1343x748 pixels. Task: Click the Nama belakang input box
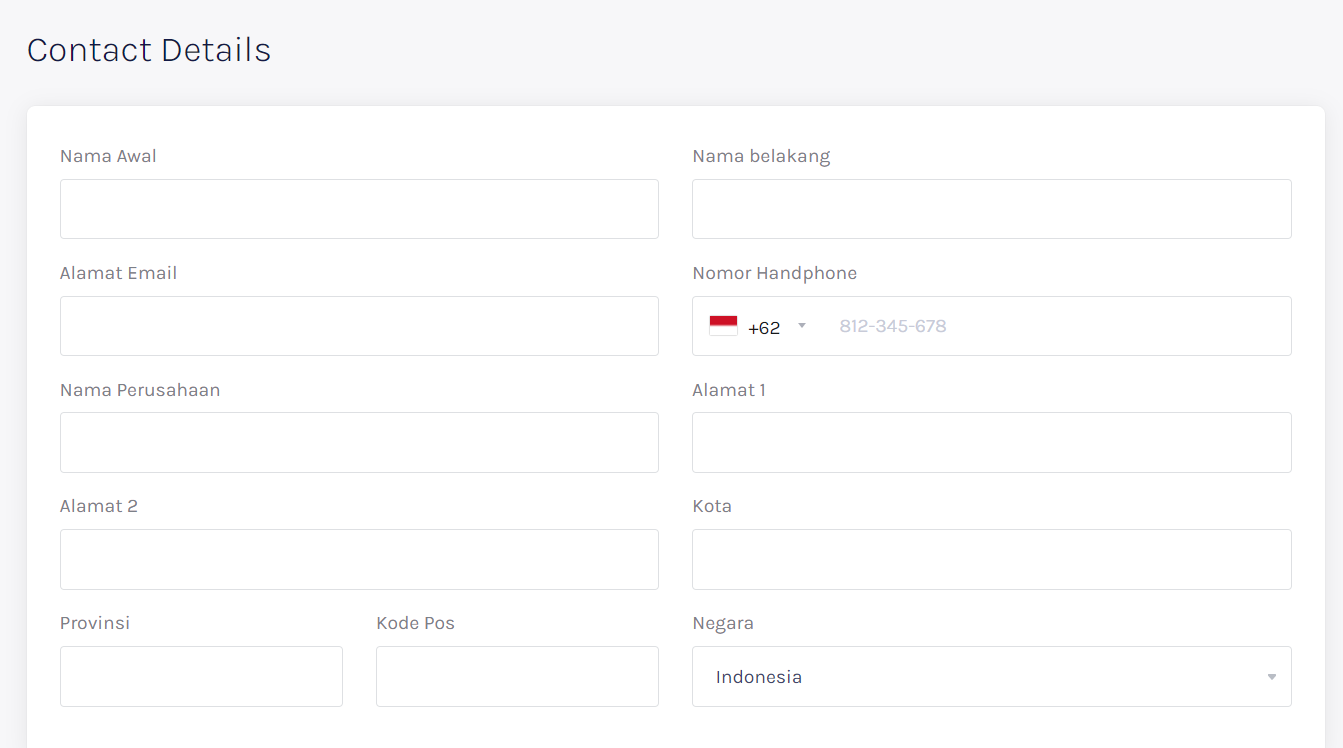(991, 209)
